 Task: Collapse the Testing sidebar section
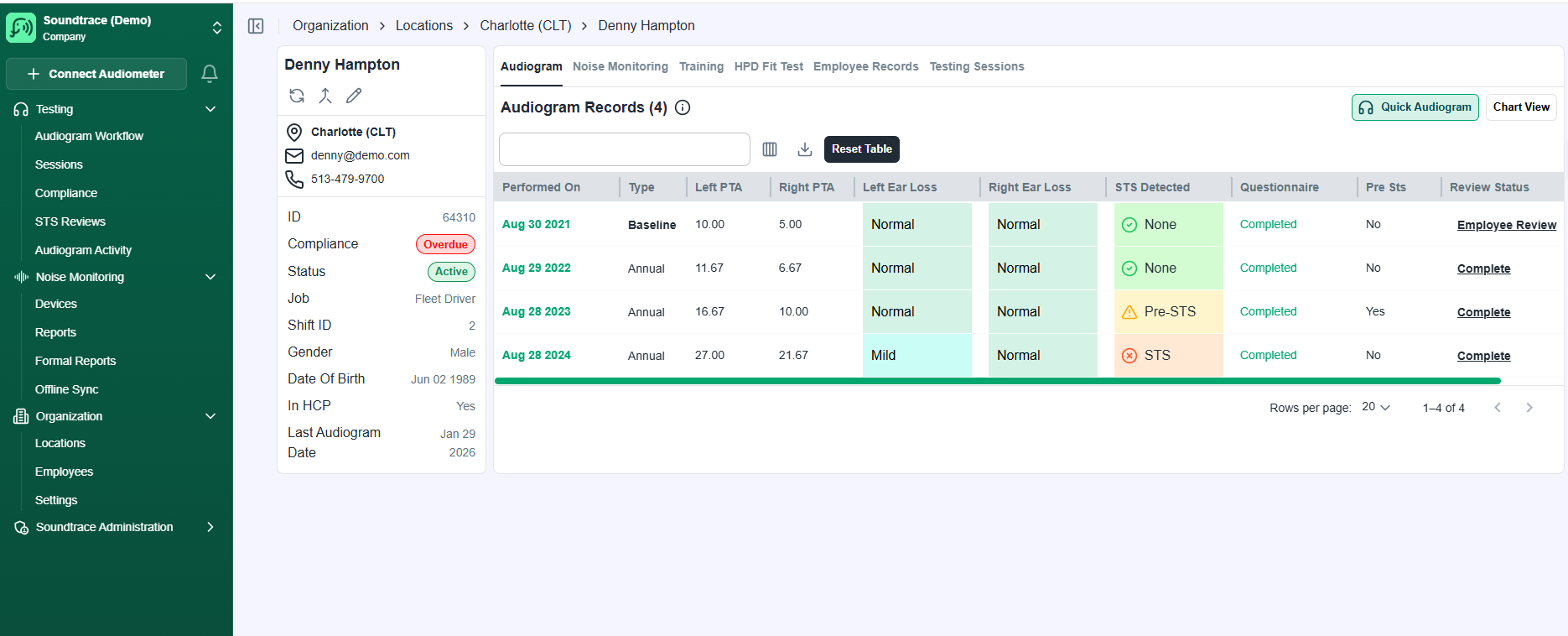tap(210, 109)
